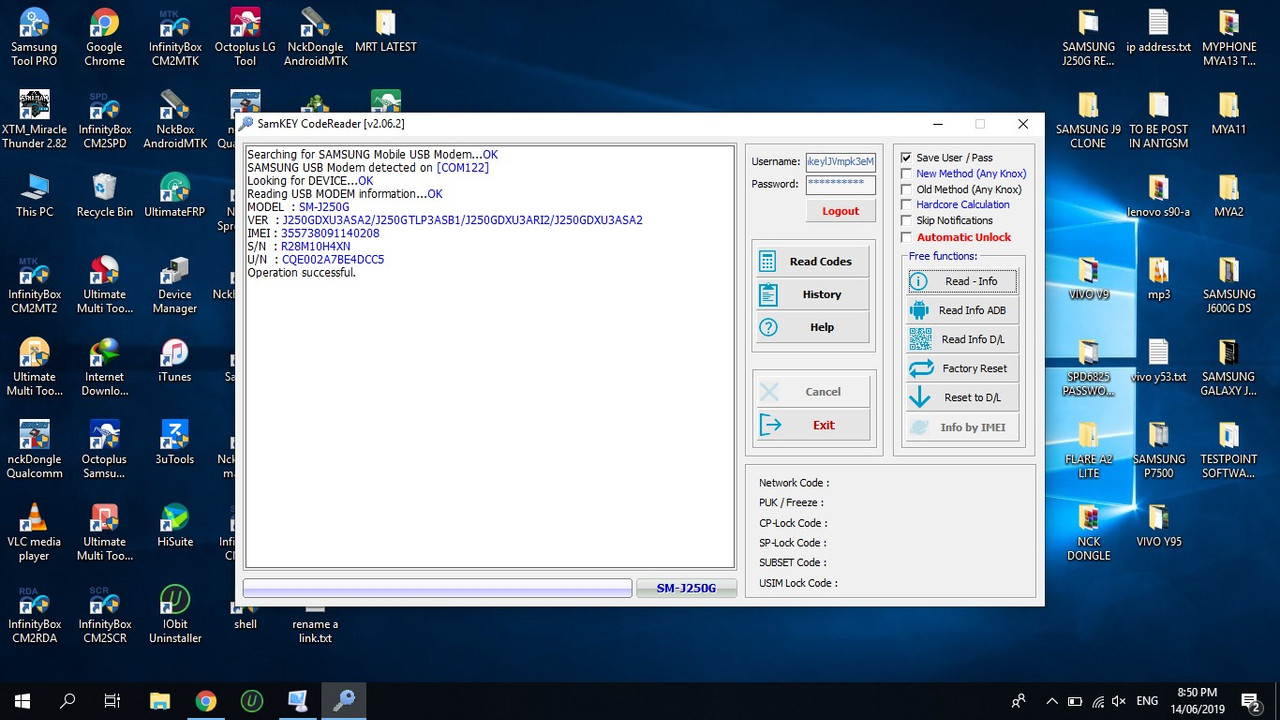Open NckDongle AndroidMTK desktop icon
The width and height of the screenshot is (1280, 720).
click(x=315, y=37)
